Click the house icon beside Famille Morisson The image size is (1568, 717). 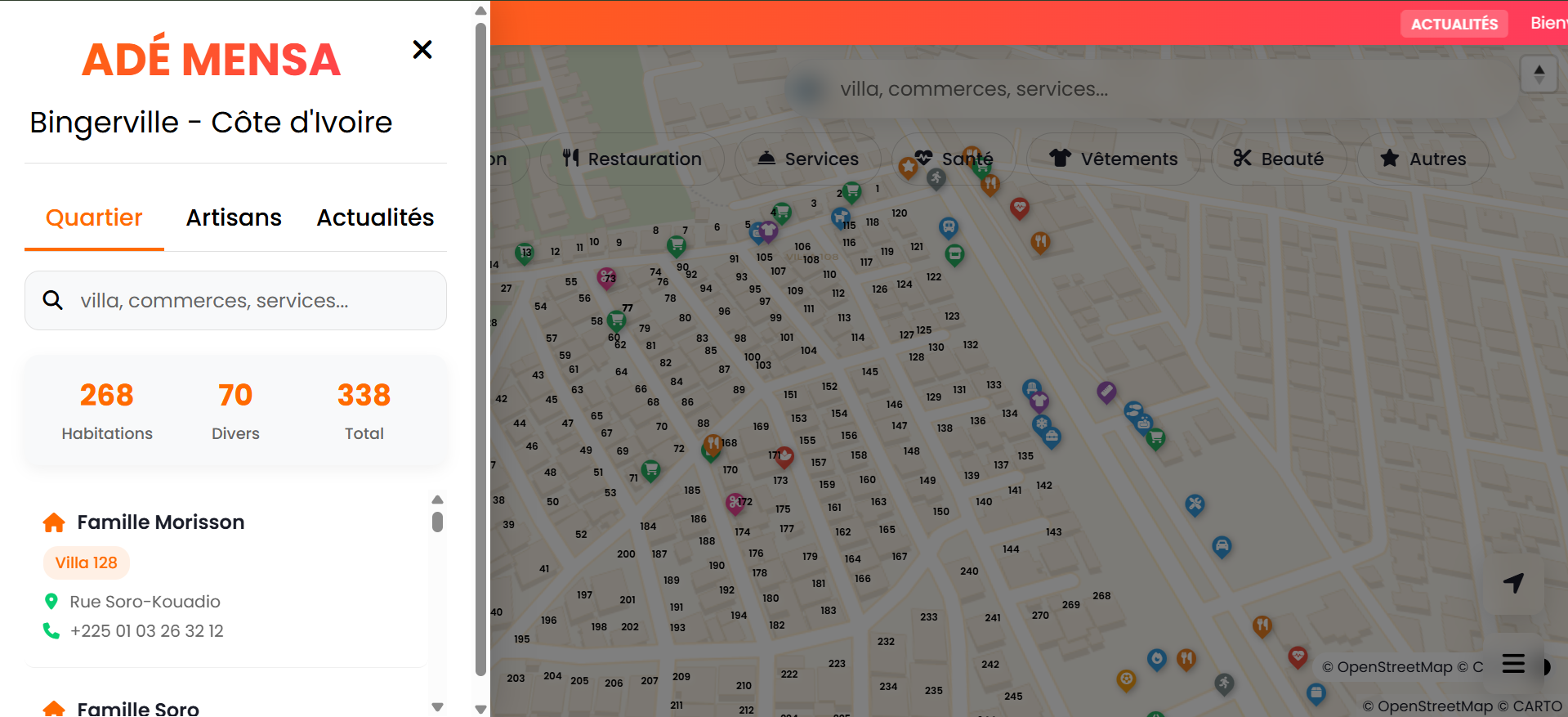(x=54, y=522)
